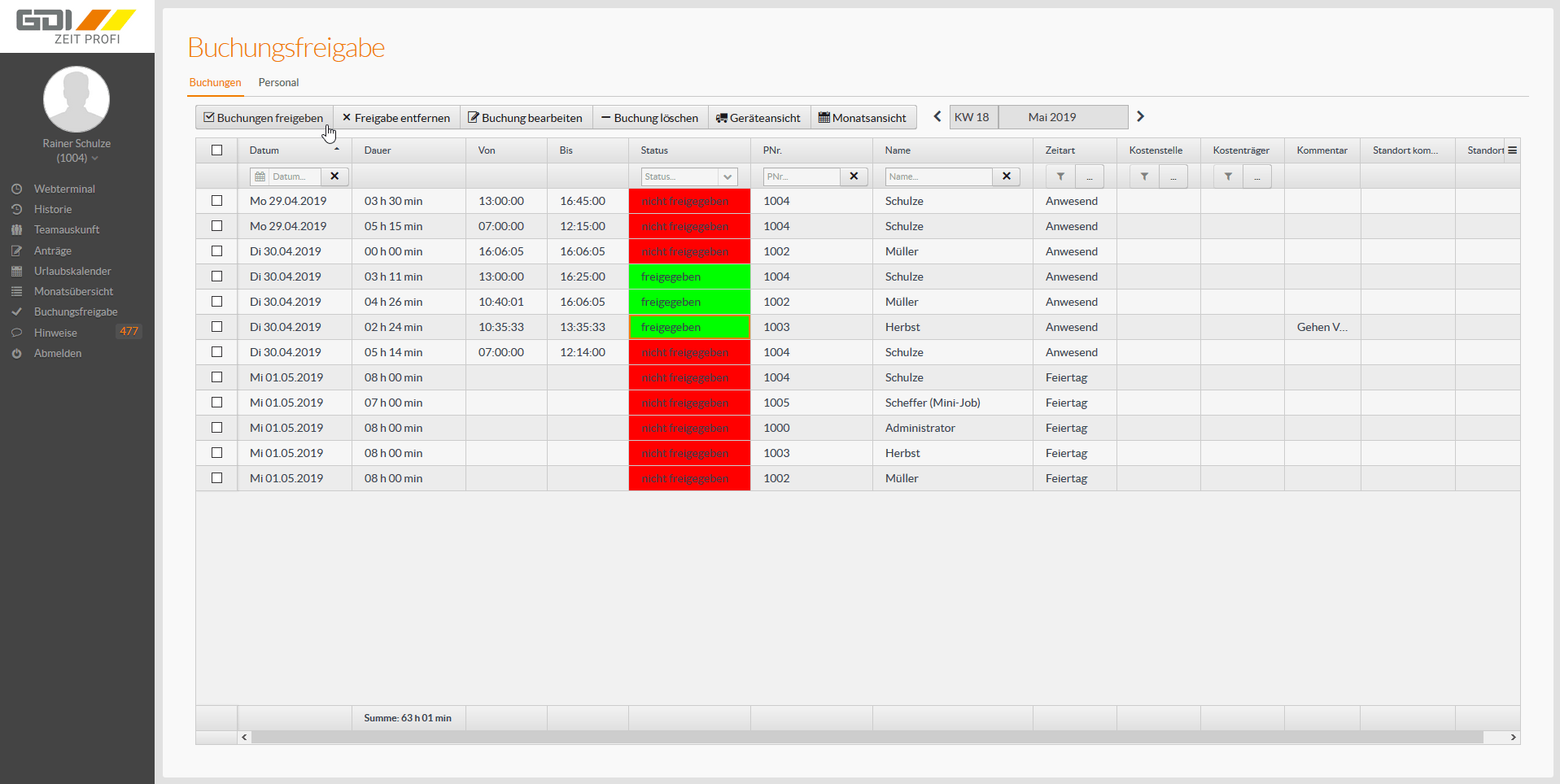Open Urlaubskalender in the sidebar
Screen dimensions: 1560x784
coord(72,271)
